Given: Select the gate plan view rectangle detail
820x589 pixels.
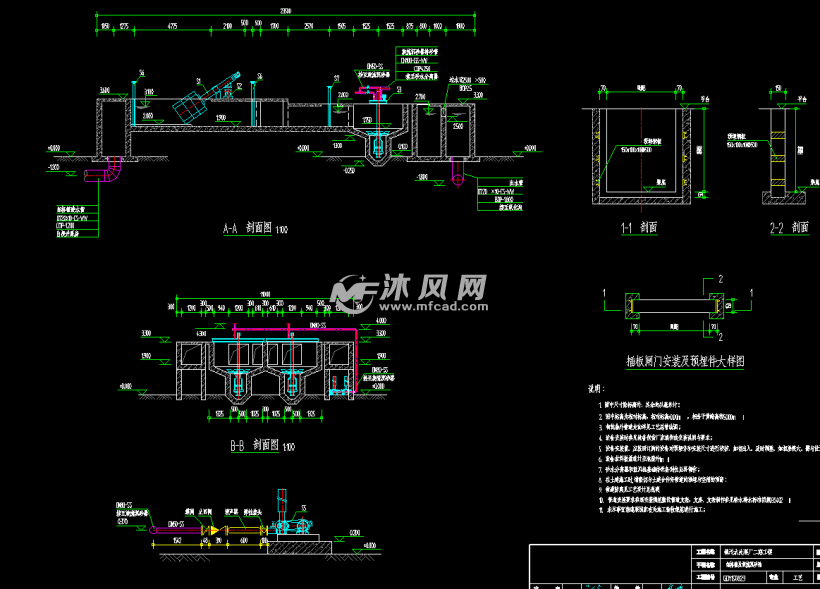Looking at the screenshot, I should tap(675, 306).
